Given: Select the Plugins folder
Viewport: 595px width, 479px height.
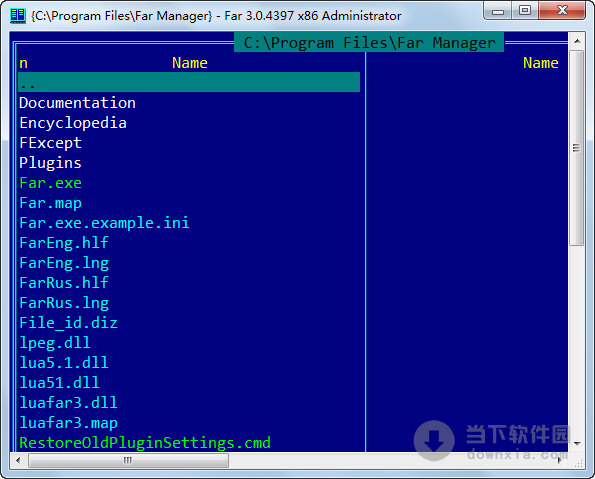Looking at the screenshot, I should pyautogui.click(x=50, y=163).
